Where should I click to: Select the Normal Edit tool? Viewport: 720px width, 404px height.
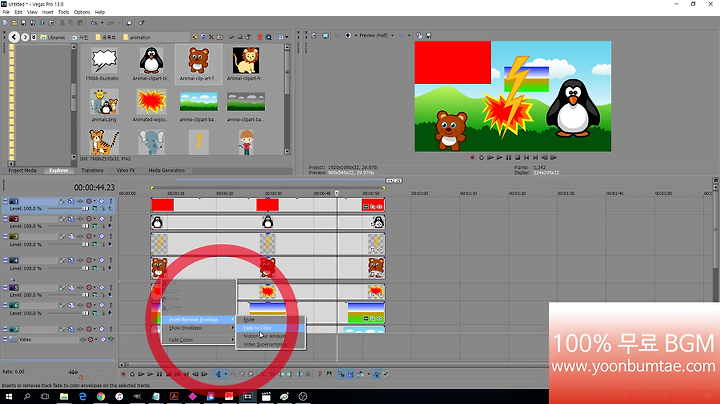point(219,374)
